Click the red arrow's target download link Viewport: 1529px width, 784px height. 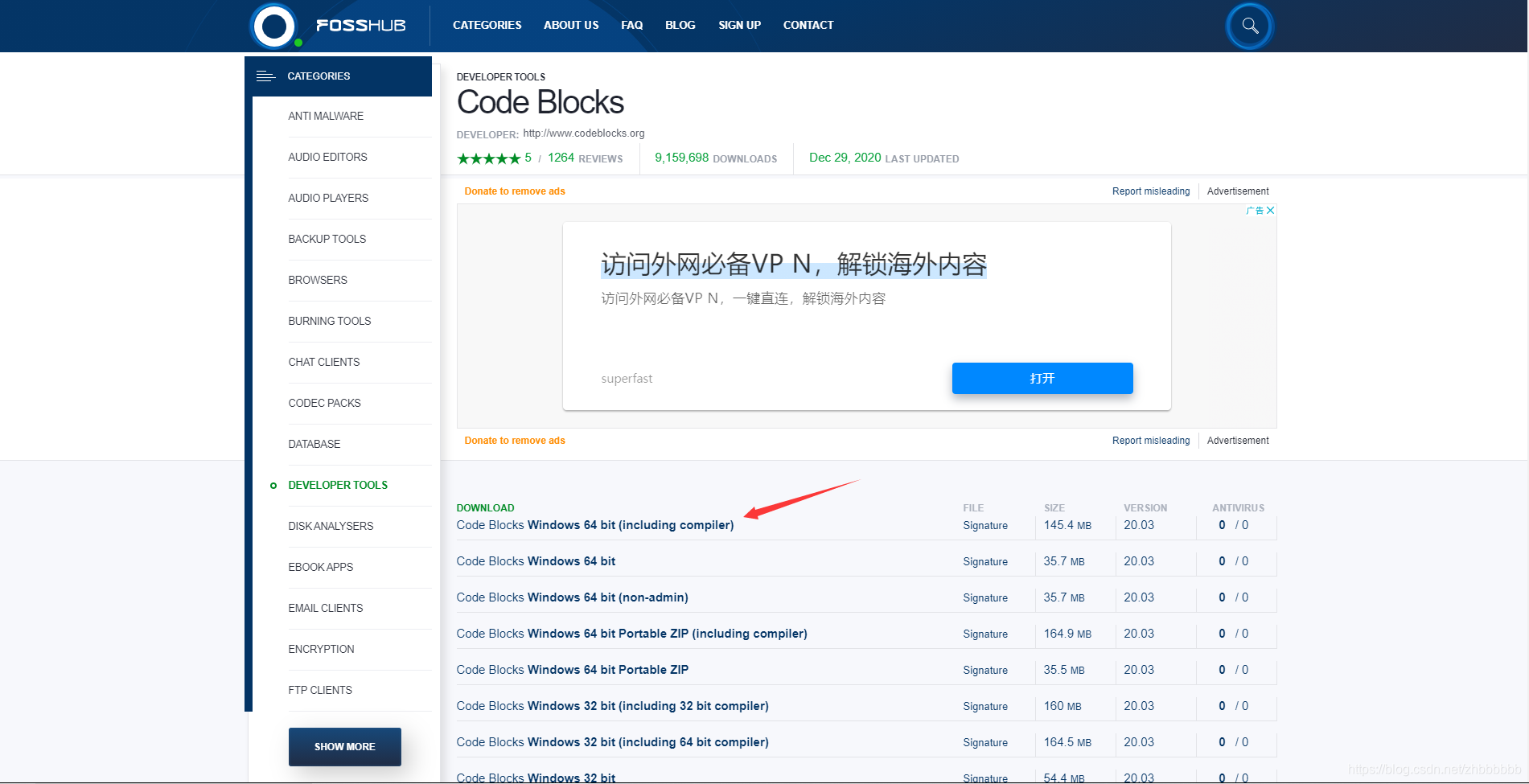pos(594,525)
